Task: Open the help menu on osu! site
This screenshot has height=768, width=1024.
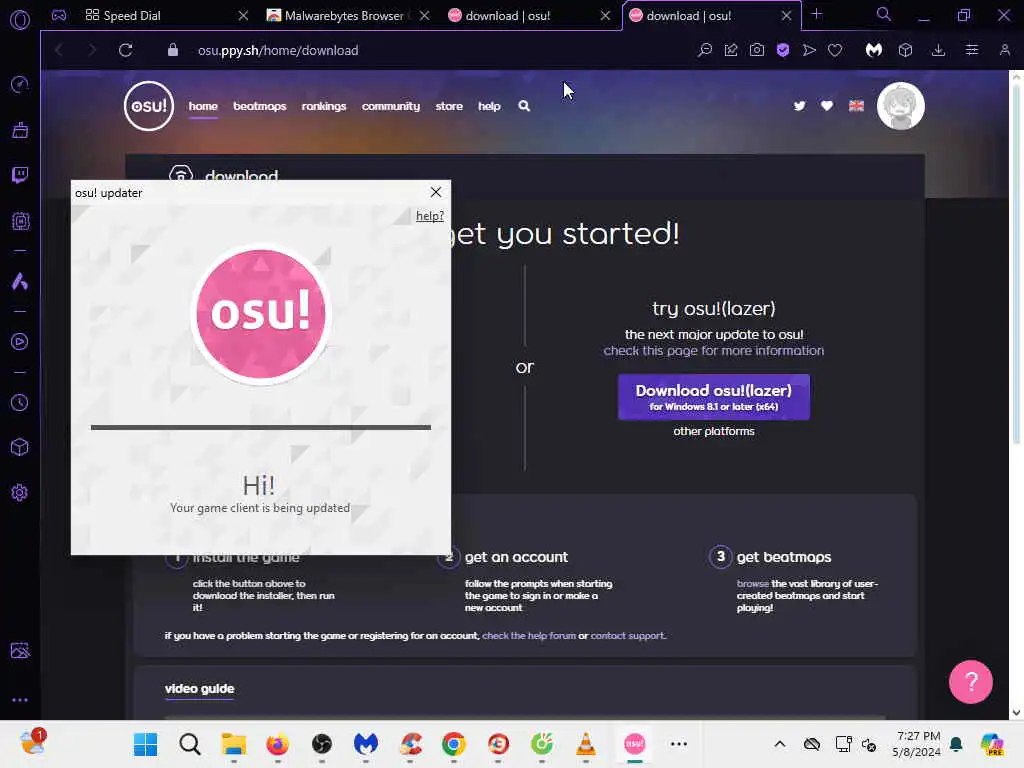Action: point(489,106)
